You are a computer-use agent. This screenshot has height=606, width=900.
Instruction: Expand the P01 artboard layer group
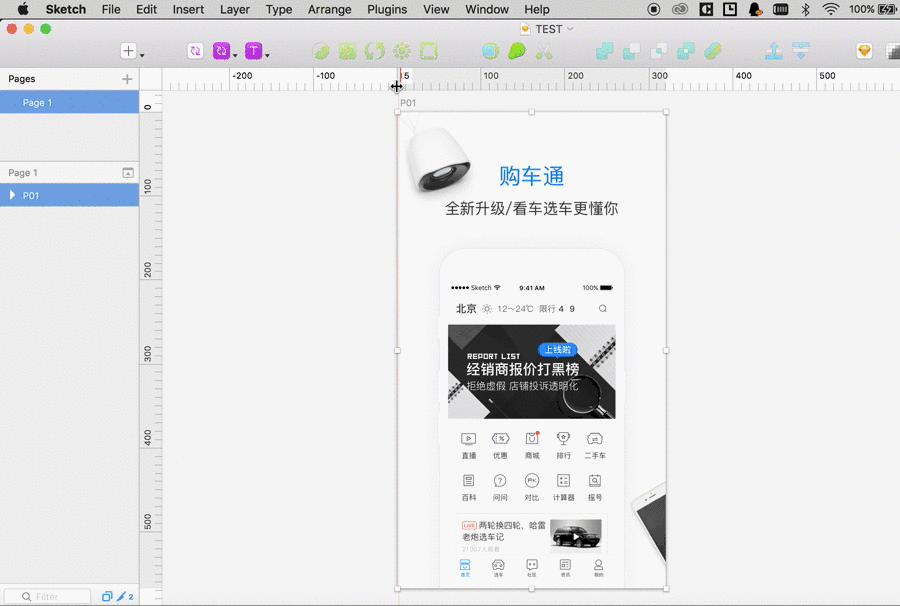point(12,196)
